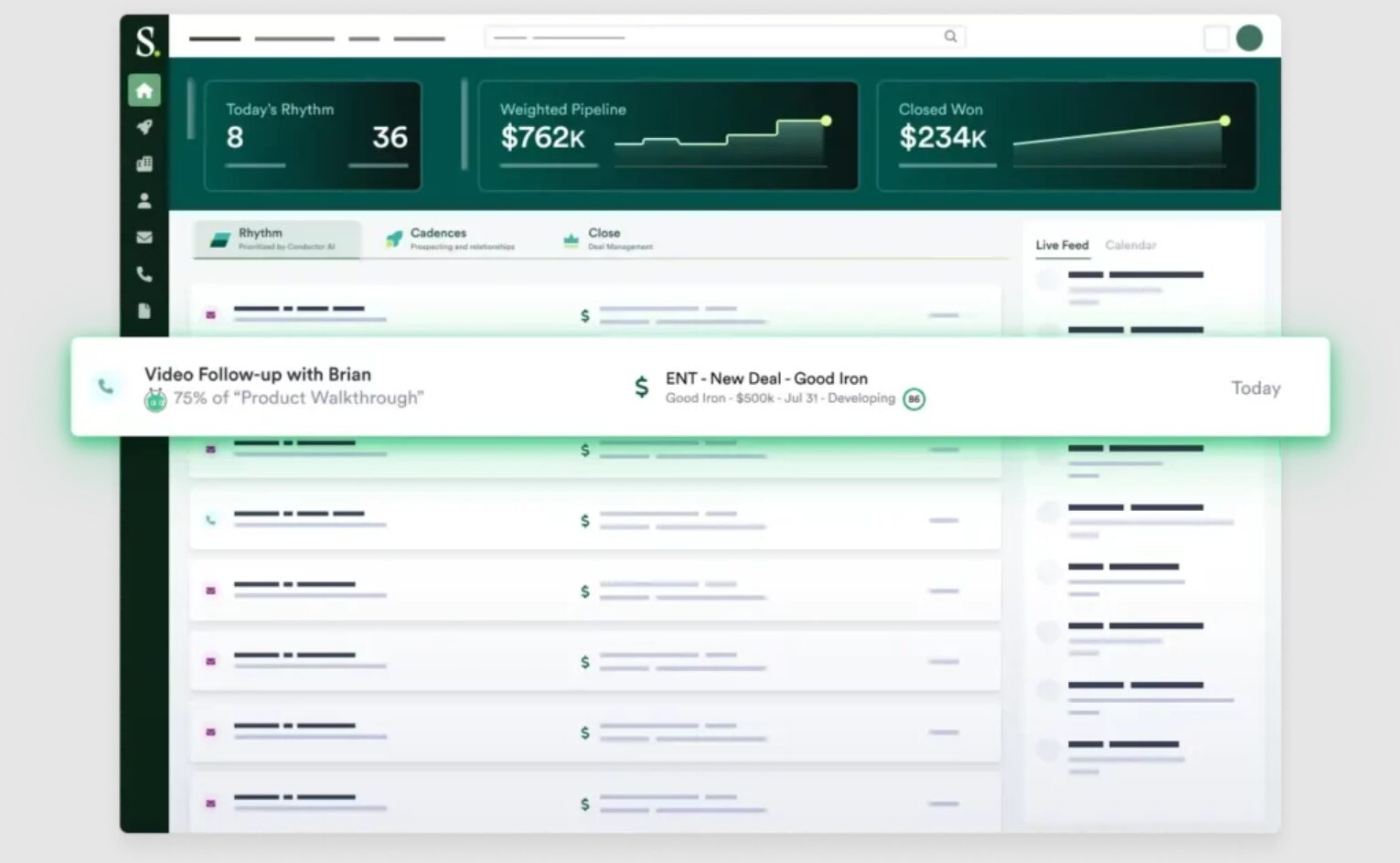Viewport: 1400px width, 863px height.
Task: Open the phone calls icon in sidebar
Action: click(x=144, y=274)
